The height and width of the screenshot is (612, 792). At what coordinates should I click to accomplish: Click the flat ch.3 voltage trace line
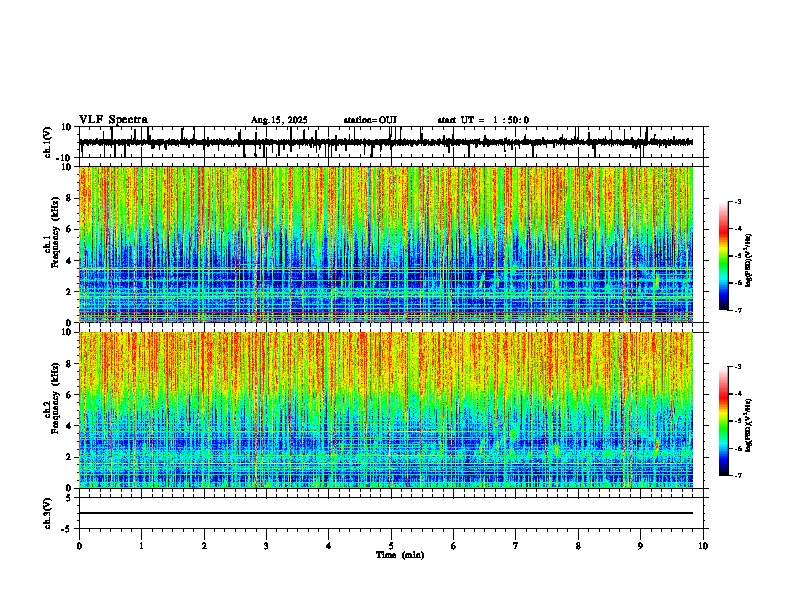[x=386, y=513]
